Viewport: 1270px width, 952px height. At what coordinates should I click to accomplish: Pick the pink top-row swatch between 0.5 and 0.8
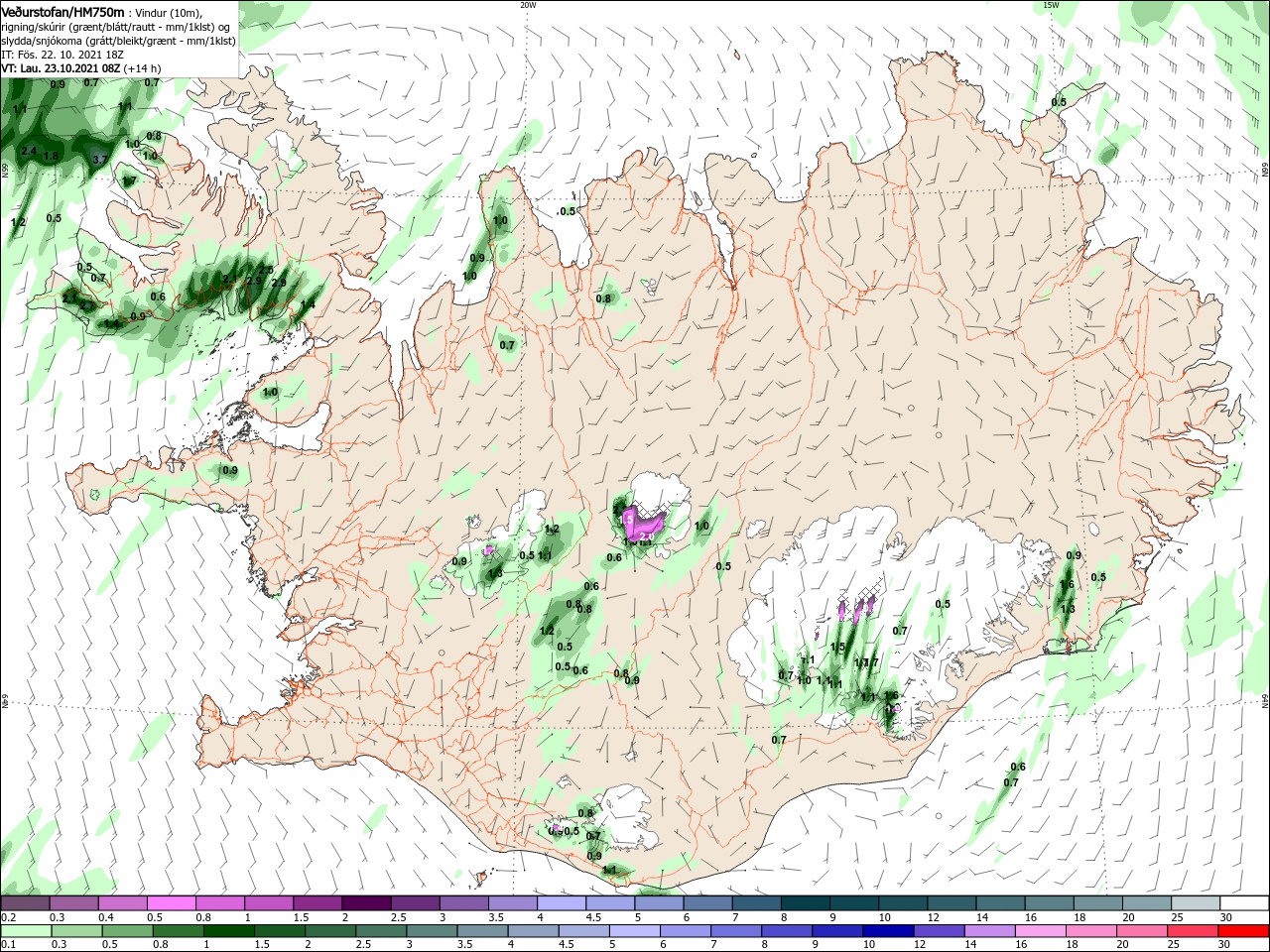[x=171, y=903]
